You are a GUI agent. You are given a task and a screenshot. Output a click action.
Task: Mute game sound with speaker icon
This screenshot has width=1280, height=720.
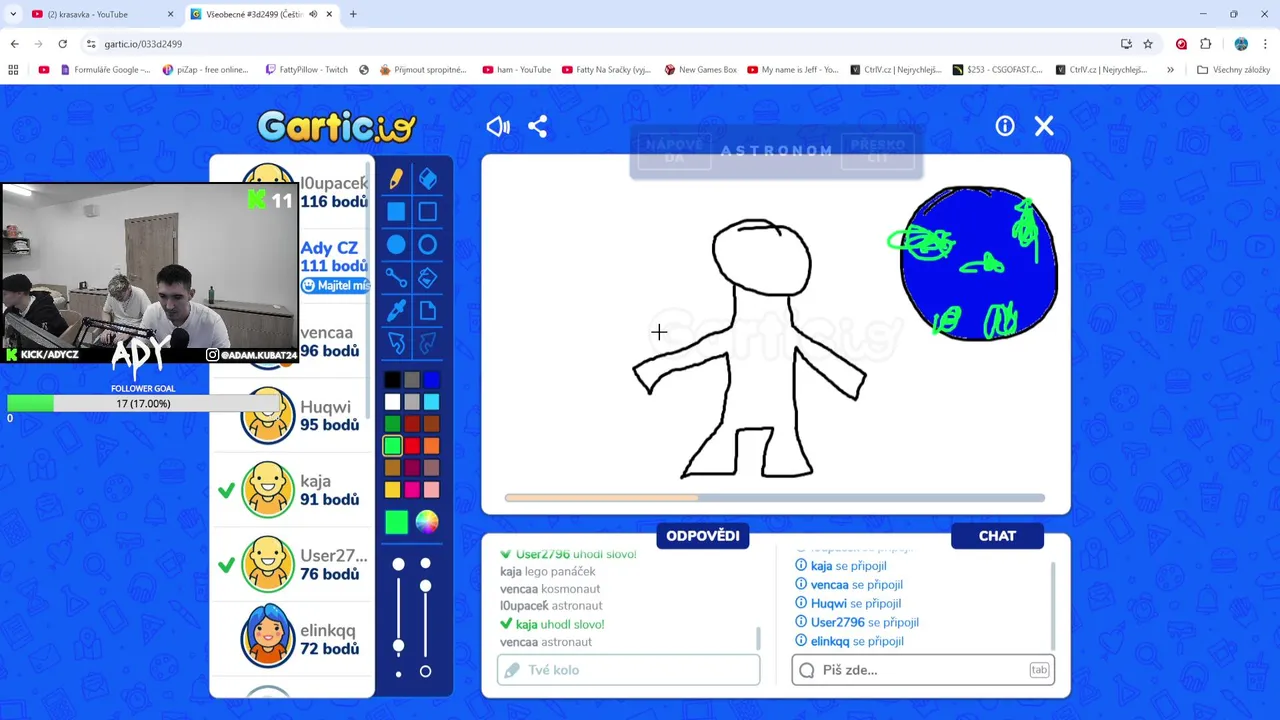498,126
